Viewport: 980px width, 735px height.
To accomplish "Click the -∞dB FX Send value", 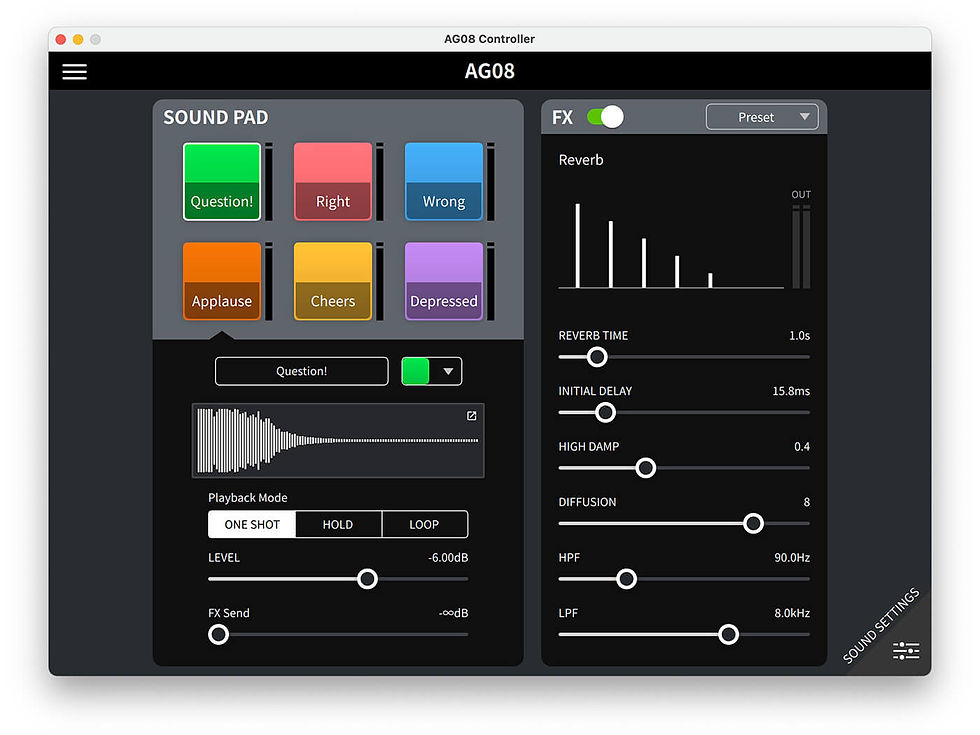I will 453,613.
